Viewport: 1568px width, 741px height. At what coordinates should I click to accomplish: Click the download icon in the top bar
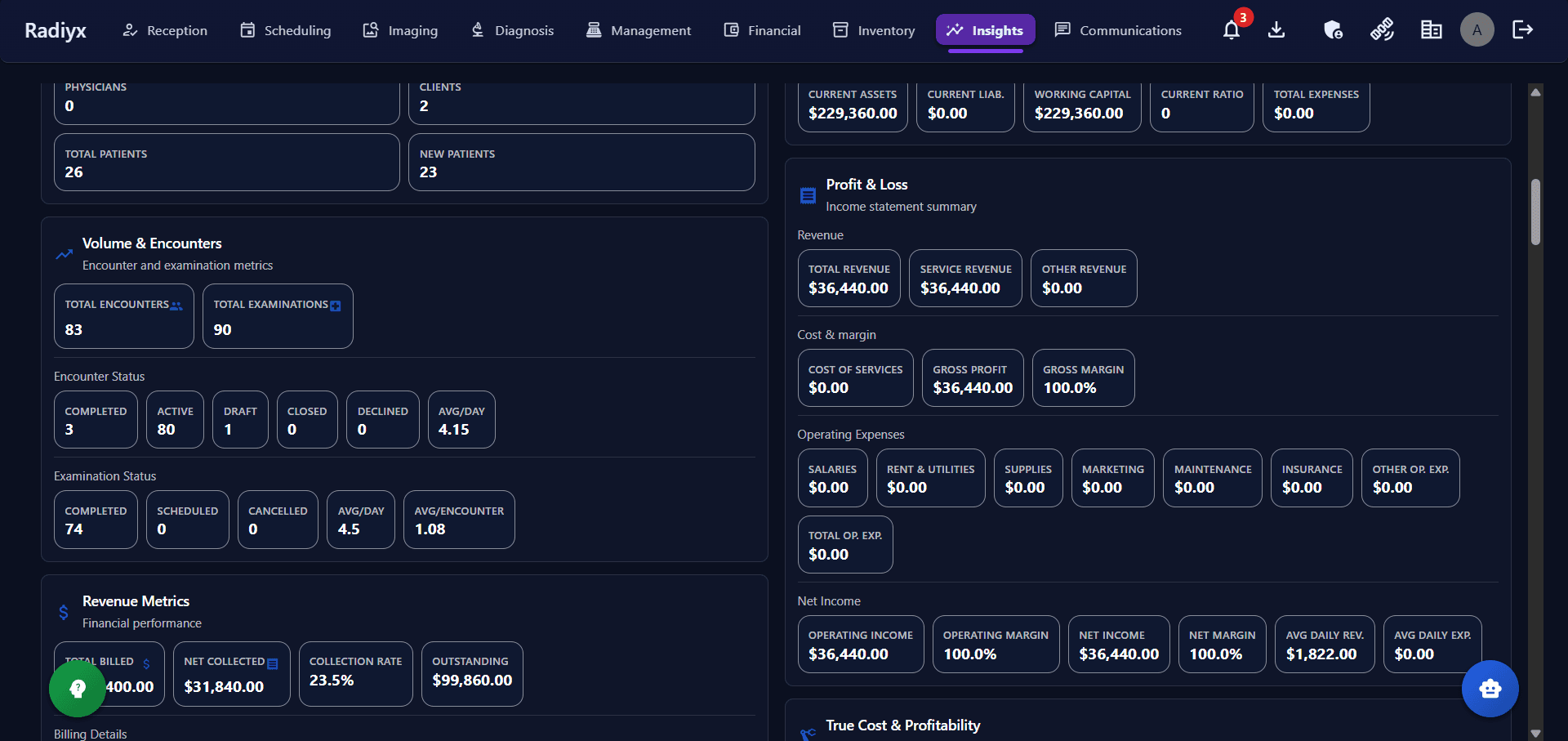tap(1276, 30)
